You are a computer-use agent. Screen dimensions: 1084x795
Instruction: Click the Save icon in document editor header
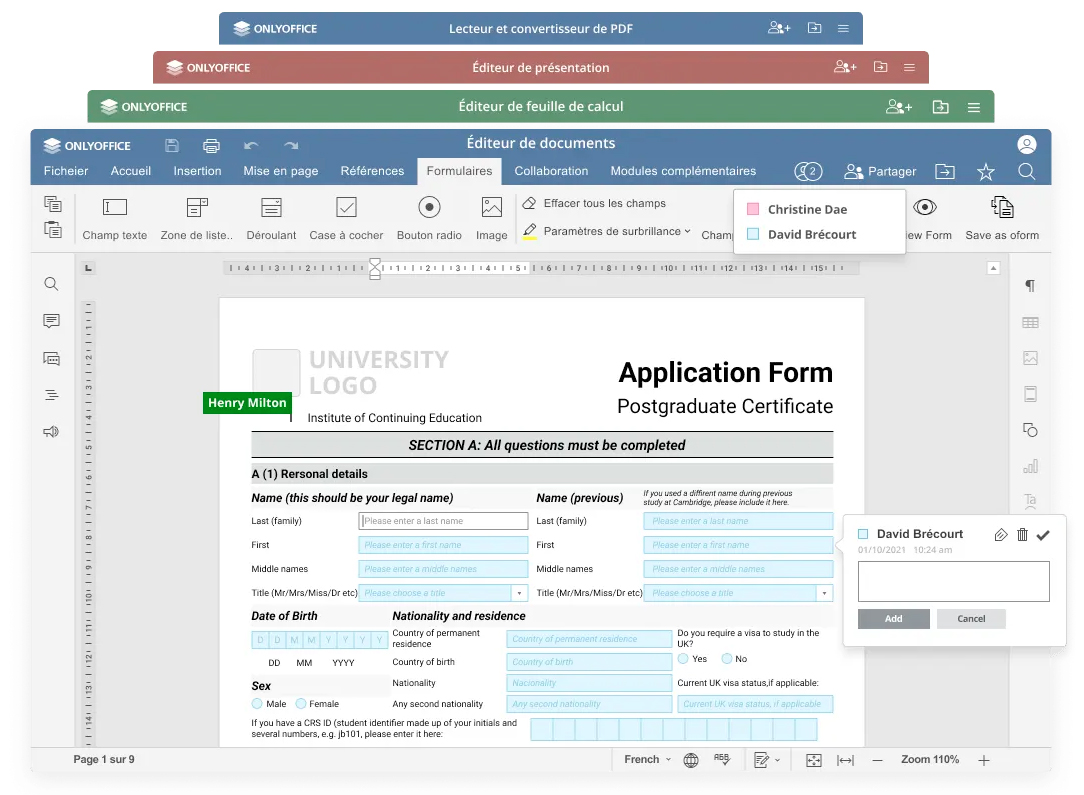coord(172,145)
